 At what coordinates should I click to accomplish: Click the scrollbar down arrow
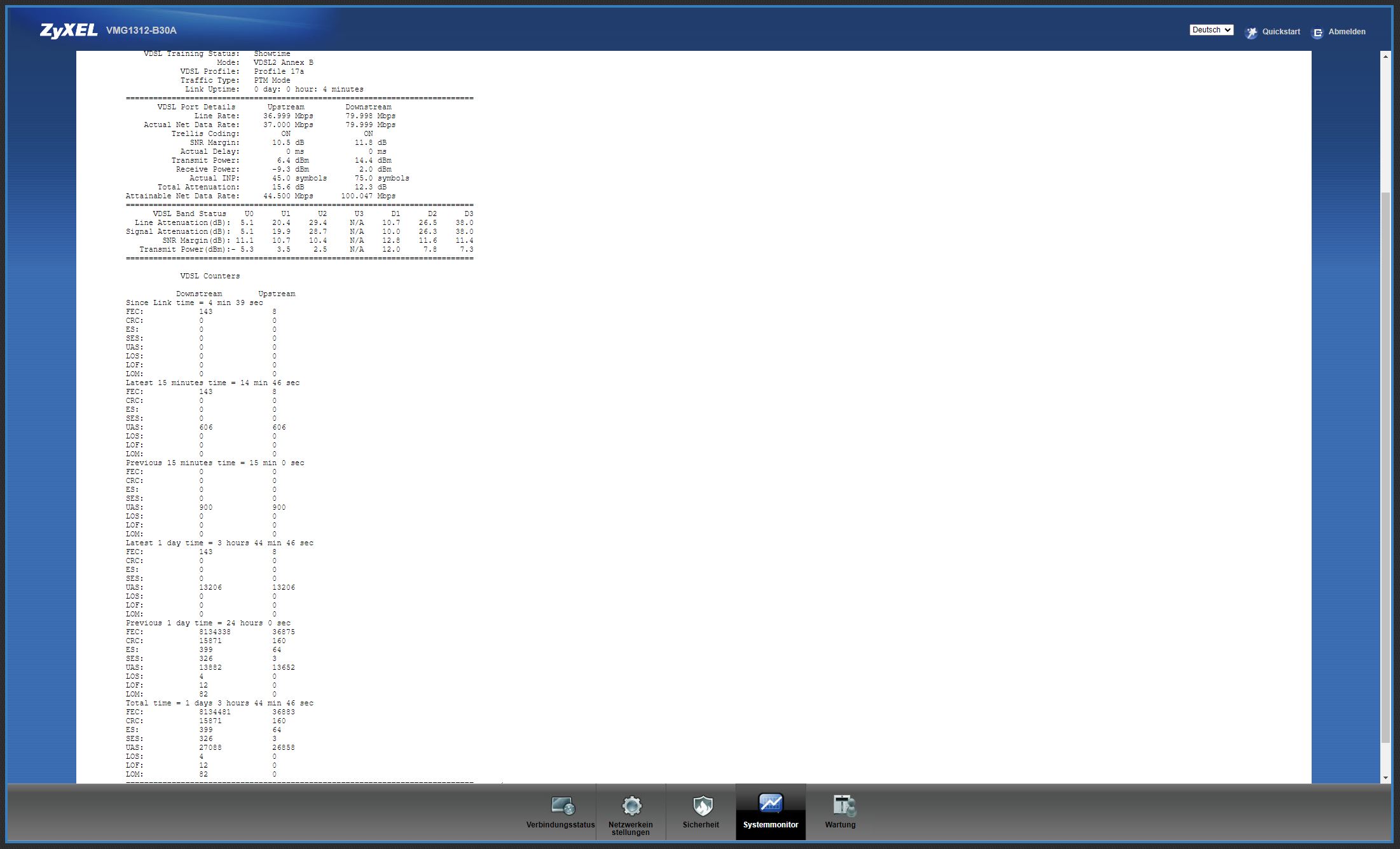pyautogui.click(x=1385, y=778)
